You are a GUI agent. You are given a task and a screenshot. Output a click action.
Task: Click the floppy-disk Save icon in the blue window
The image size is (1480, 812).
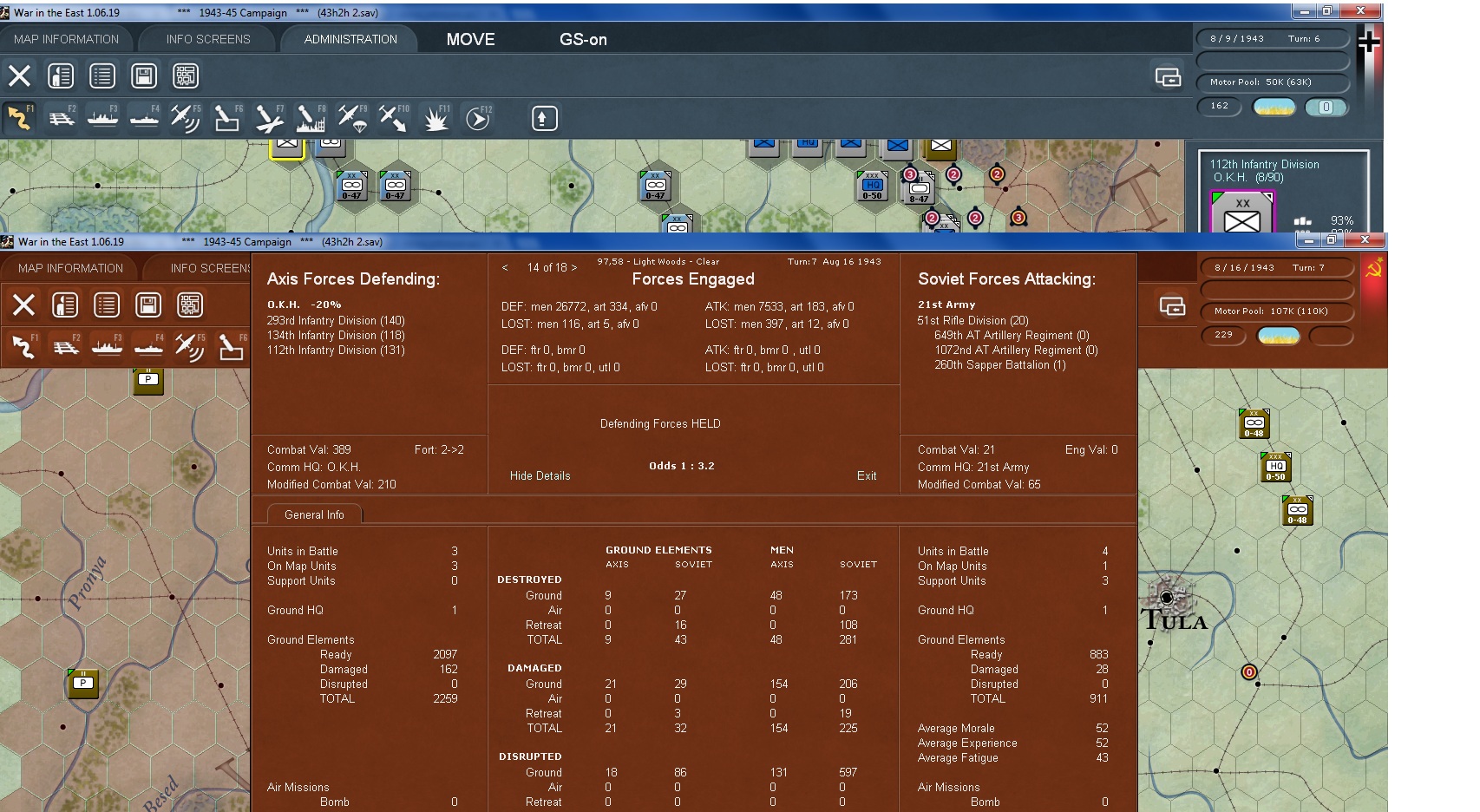pos(144,76)
